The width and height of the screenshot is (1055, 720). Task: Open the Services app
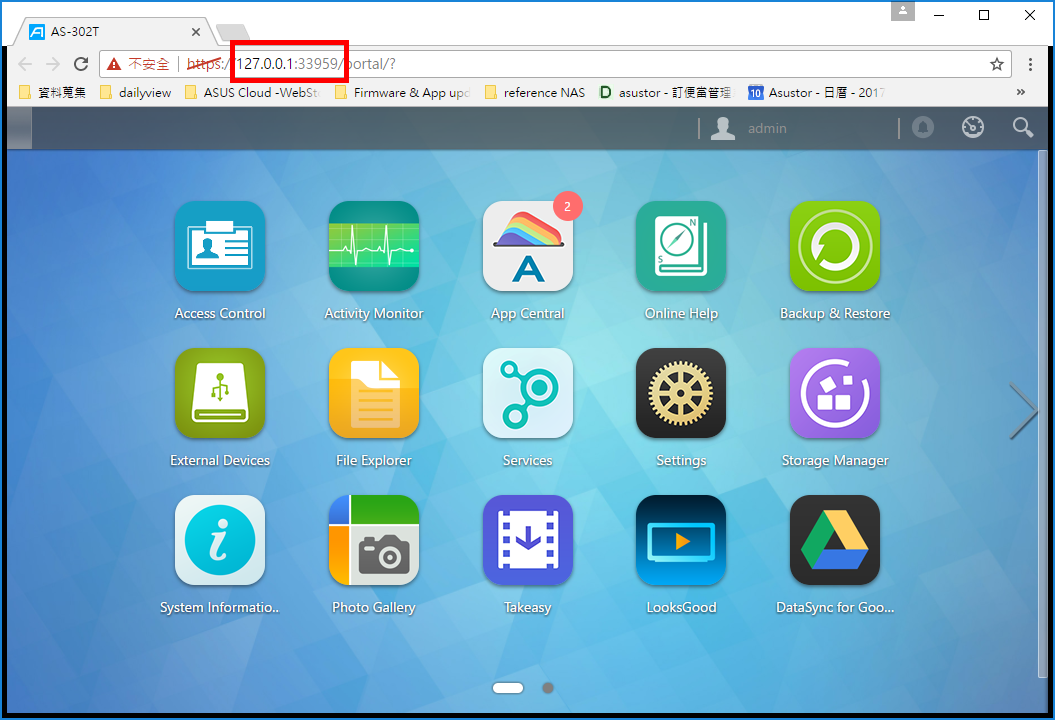(x=528, y=393)
